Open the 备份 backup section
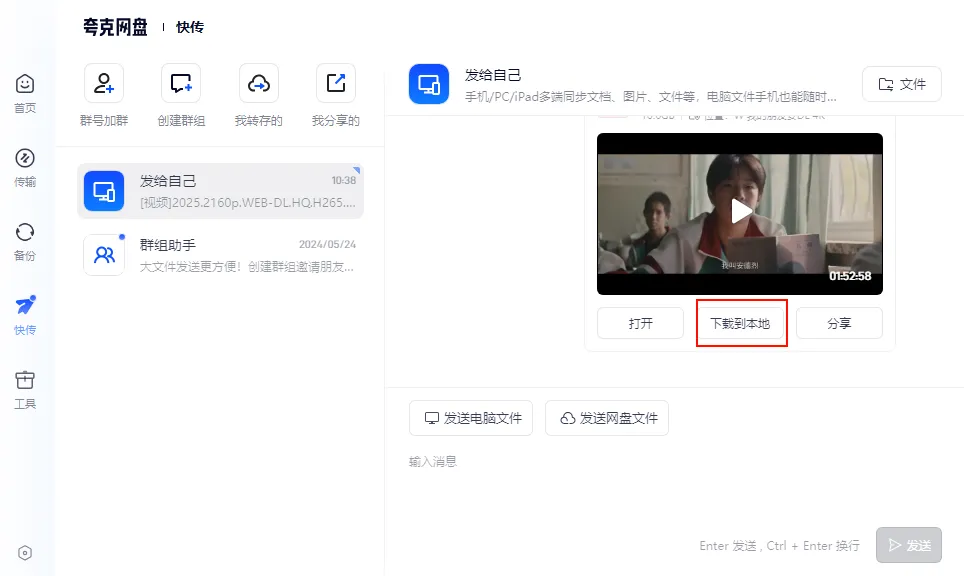The image size is (964, 576). point(25,232)
